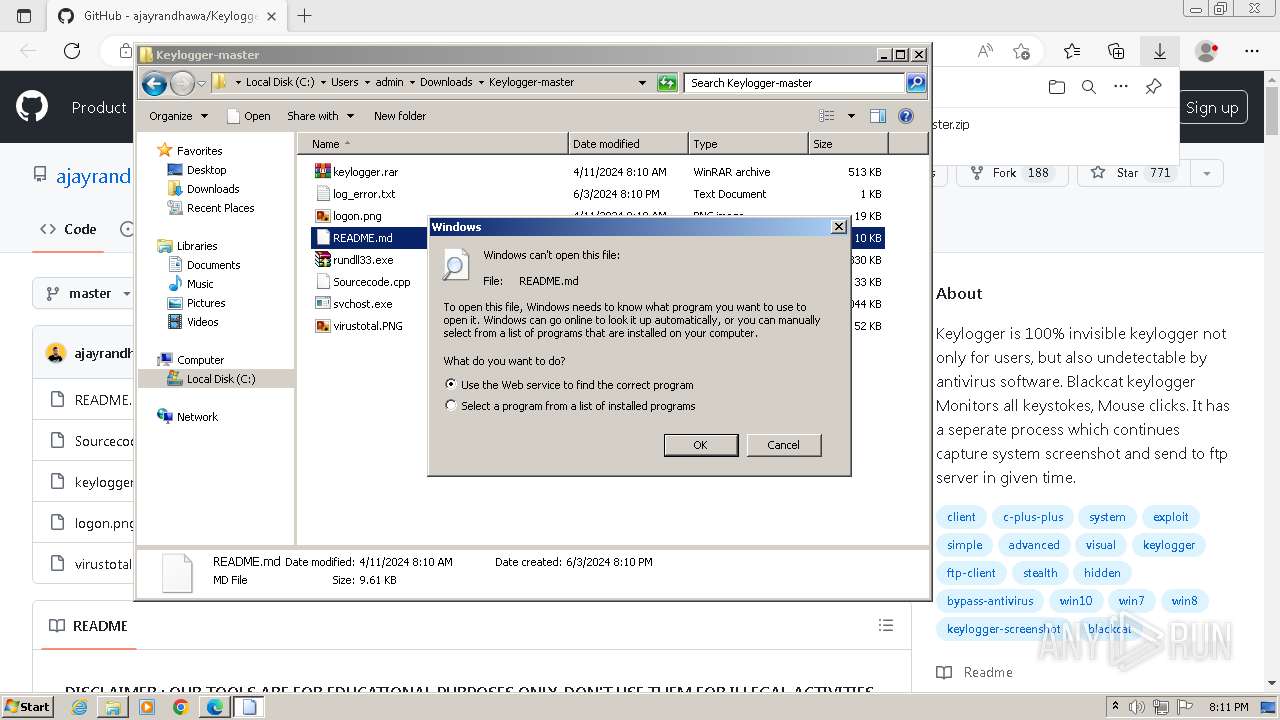This screenshot has height=720, width=1280.
Task: Click the search magnifier in Explorer
Action: click(916, 83)
